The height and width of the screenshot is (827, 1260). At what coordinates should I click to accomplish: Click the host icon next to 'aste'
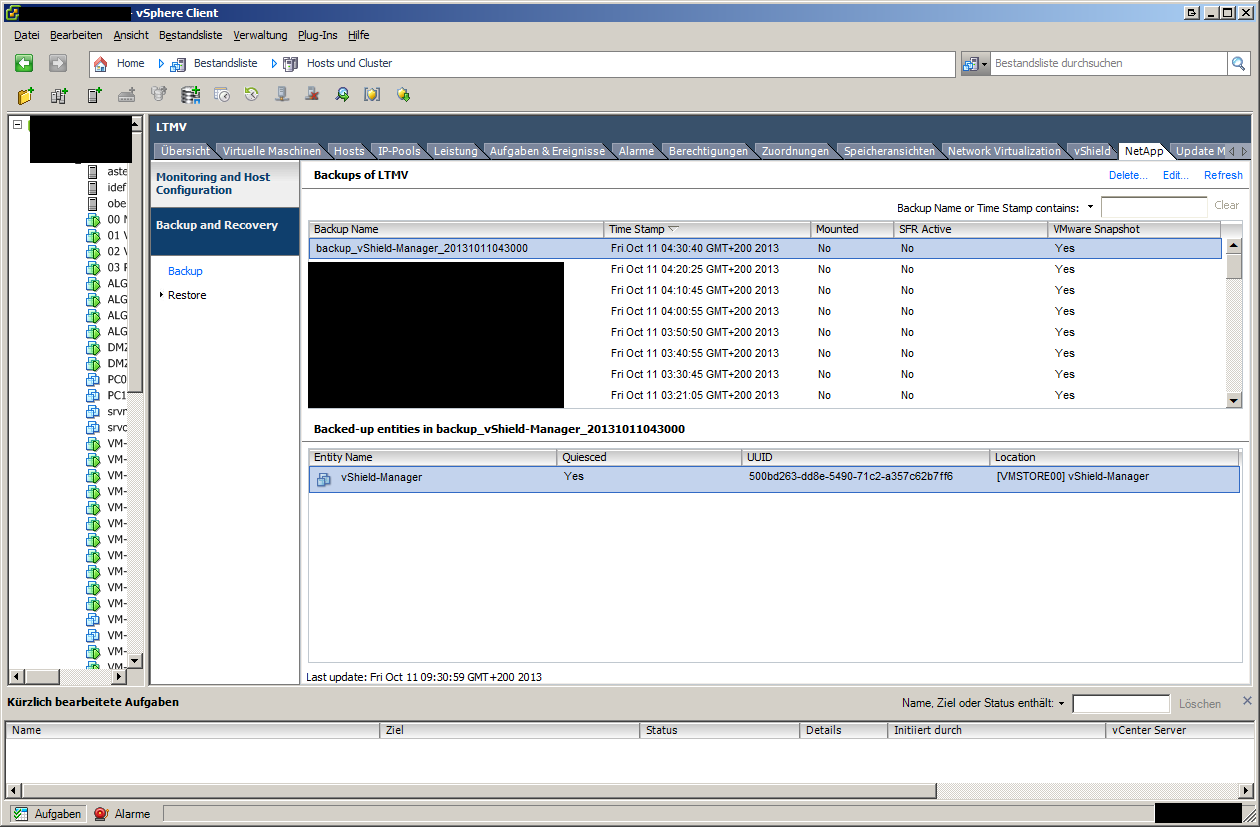[x=94, y=171]
